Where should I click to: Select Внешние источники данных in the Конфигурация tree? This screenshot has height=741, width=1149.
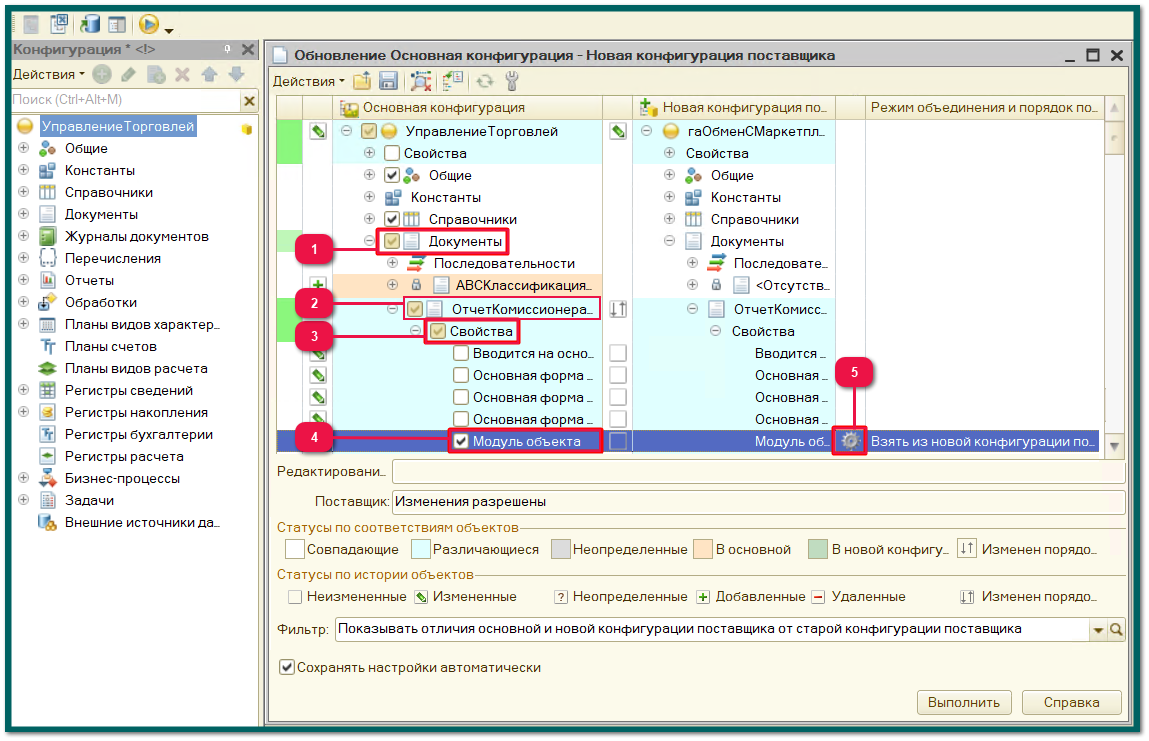click(x=142, y=522)
